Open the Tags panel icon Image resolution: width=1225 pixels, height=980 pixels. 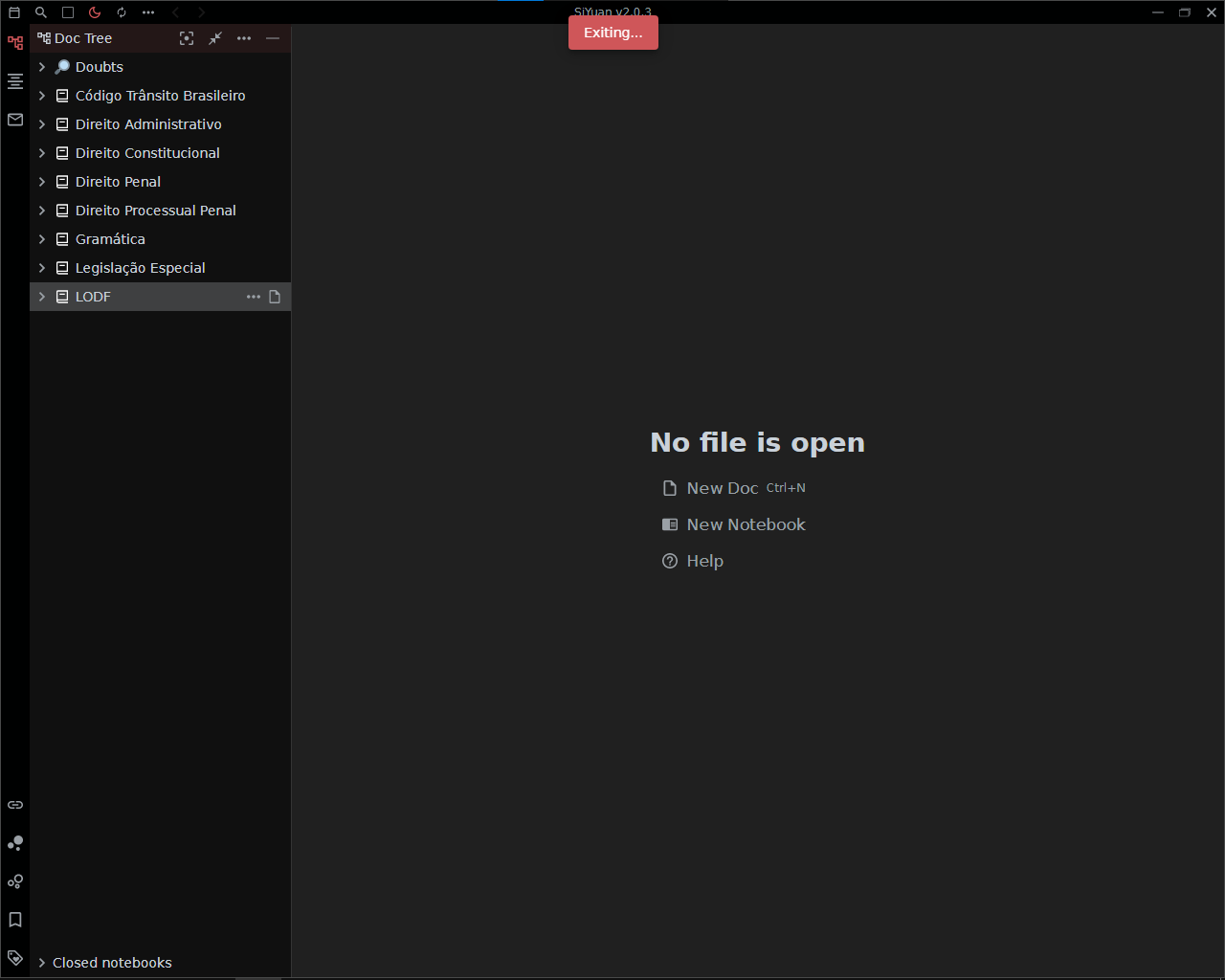[15, 957]
